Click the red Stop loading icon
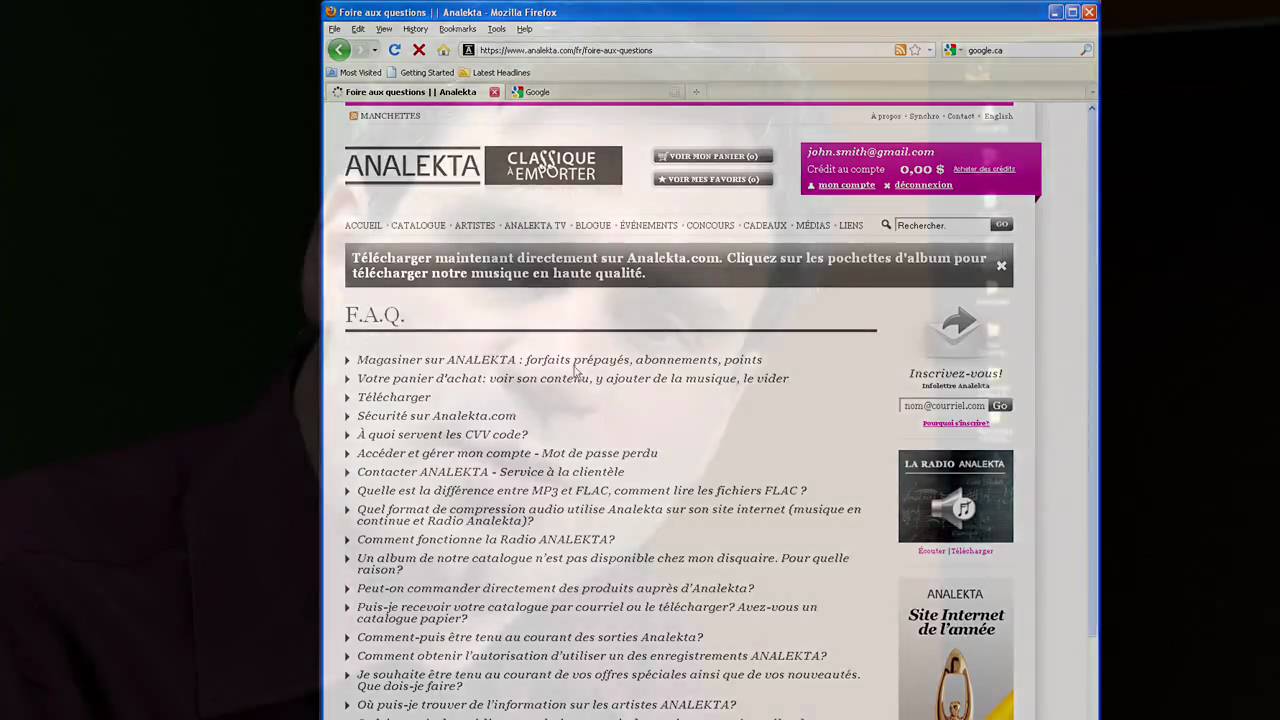This screenshot has width=1280, height=720. tap(419, 50)
